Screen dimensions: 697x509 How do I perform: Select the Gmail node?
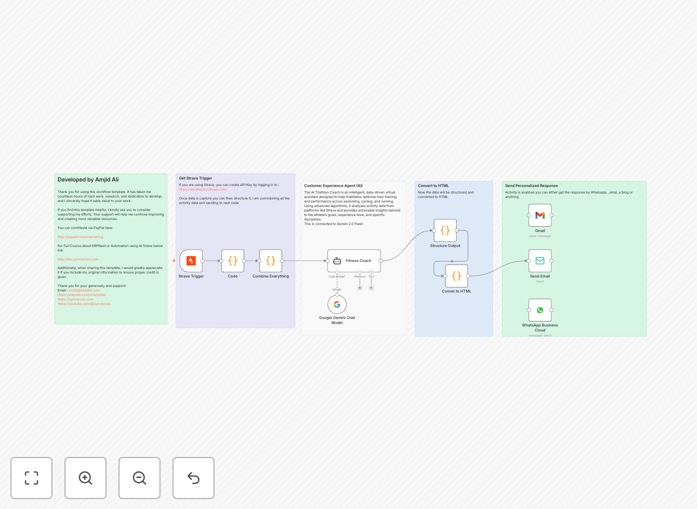click(x=540, y=216)
